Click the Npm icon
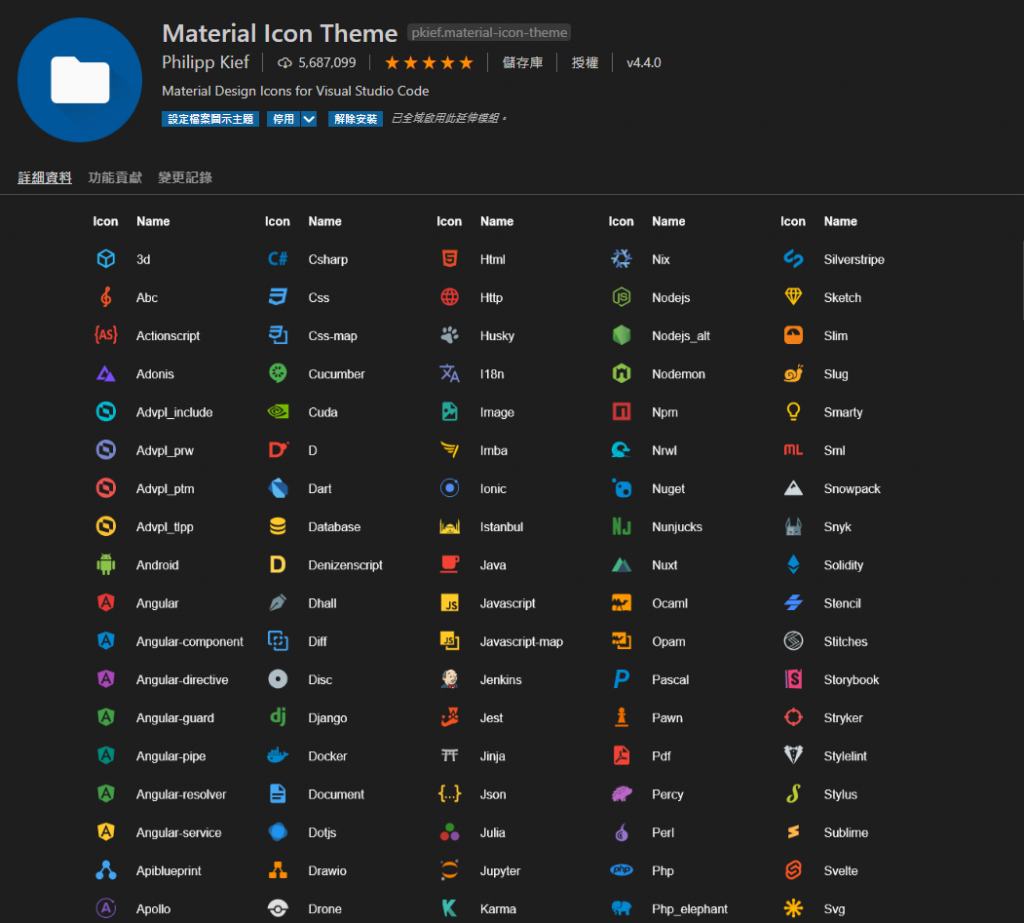 (x=621, y=412)
